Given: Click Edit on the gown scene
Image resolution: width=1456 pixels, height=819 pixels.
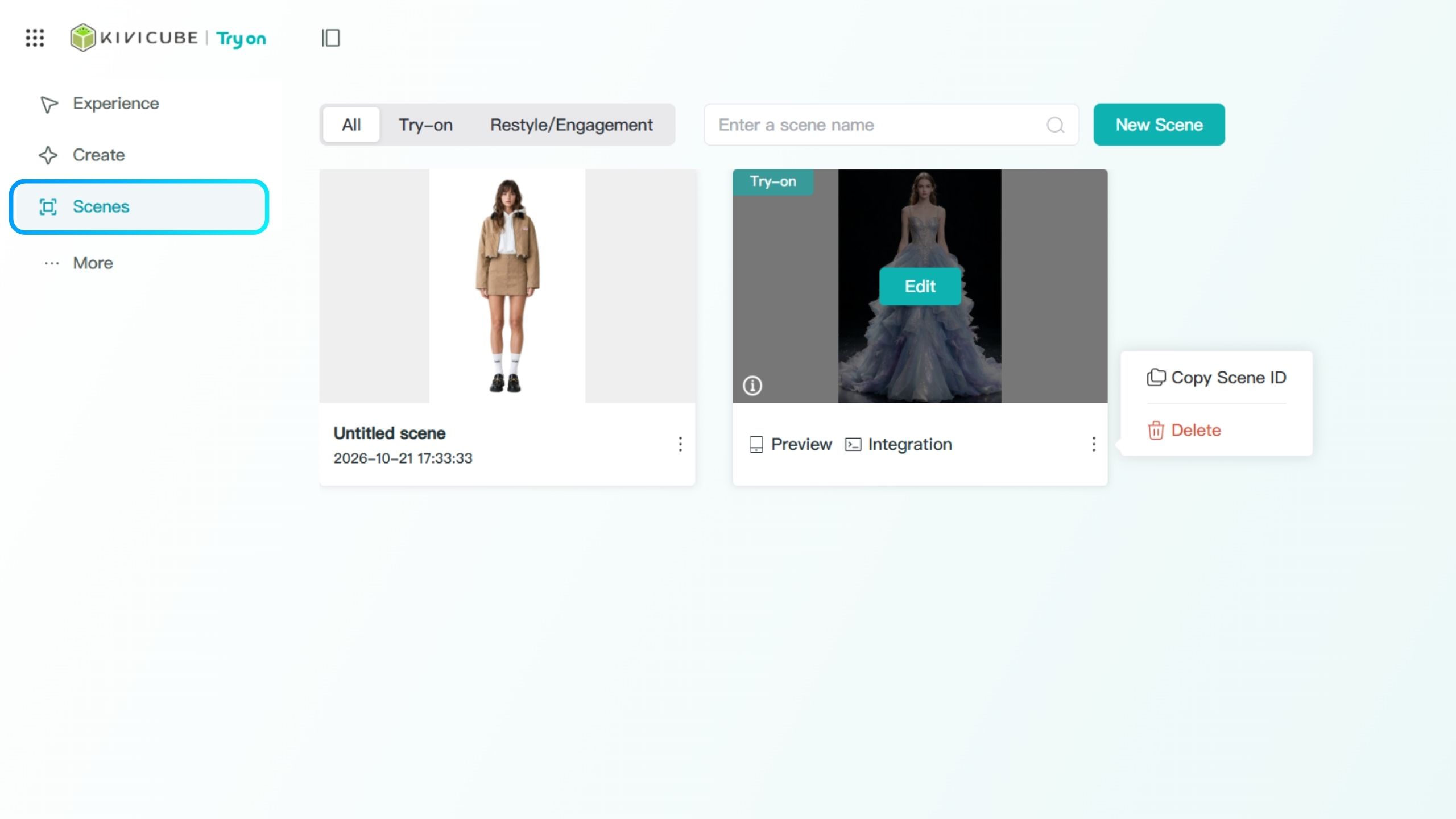Looking at the screenshot, I should click(920, 286).
